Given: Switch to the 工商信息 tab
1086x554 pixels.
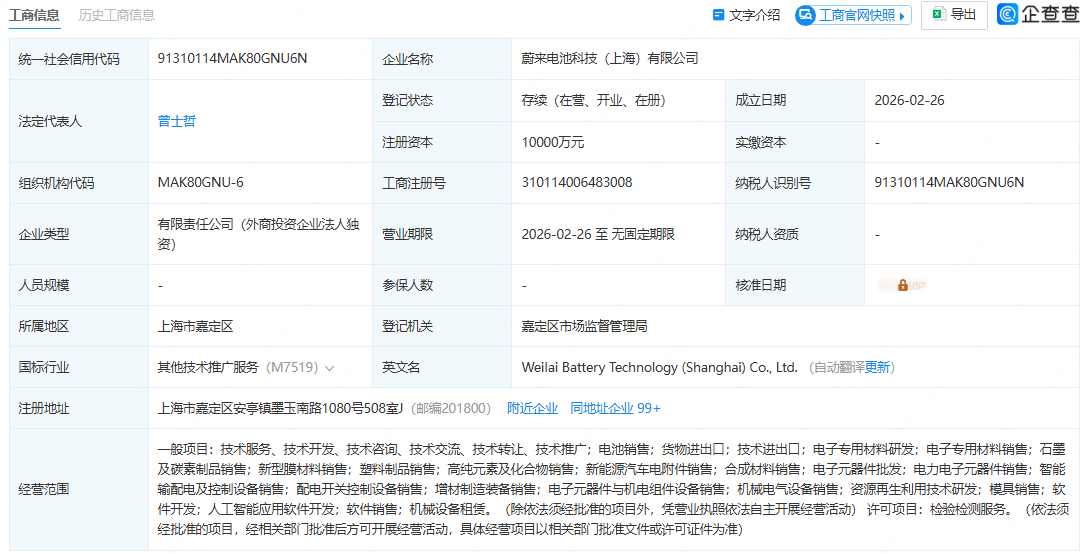Looking at the screenshot, I should click(x=34, y=15).
